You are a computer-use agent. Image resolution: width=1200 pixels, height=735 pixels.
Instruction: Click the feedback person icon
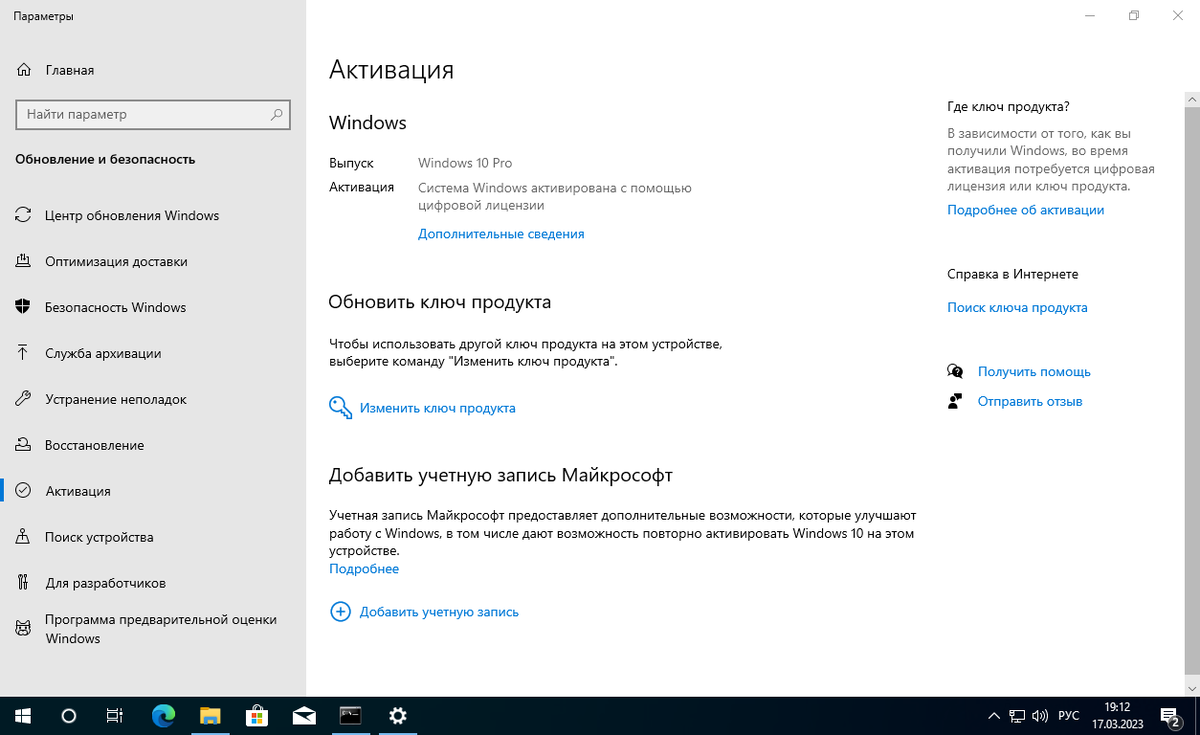(x=955, y=402)
